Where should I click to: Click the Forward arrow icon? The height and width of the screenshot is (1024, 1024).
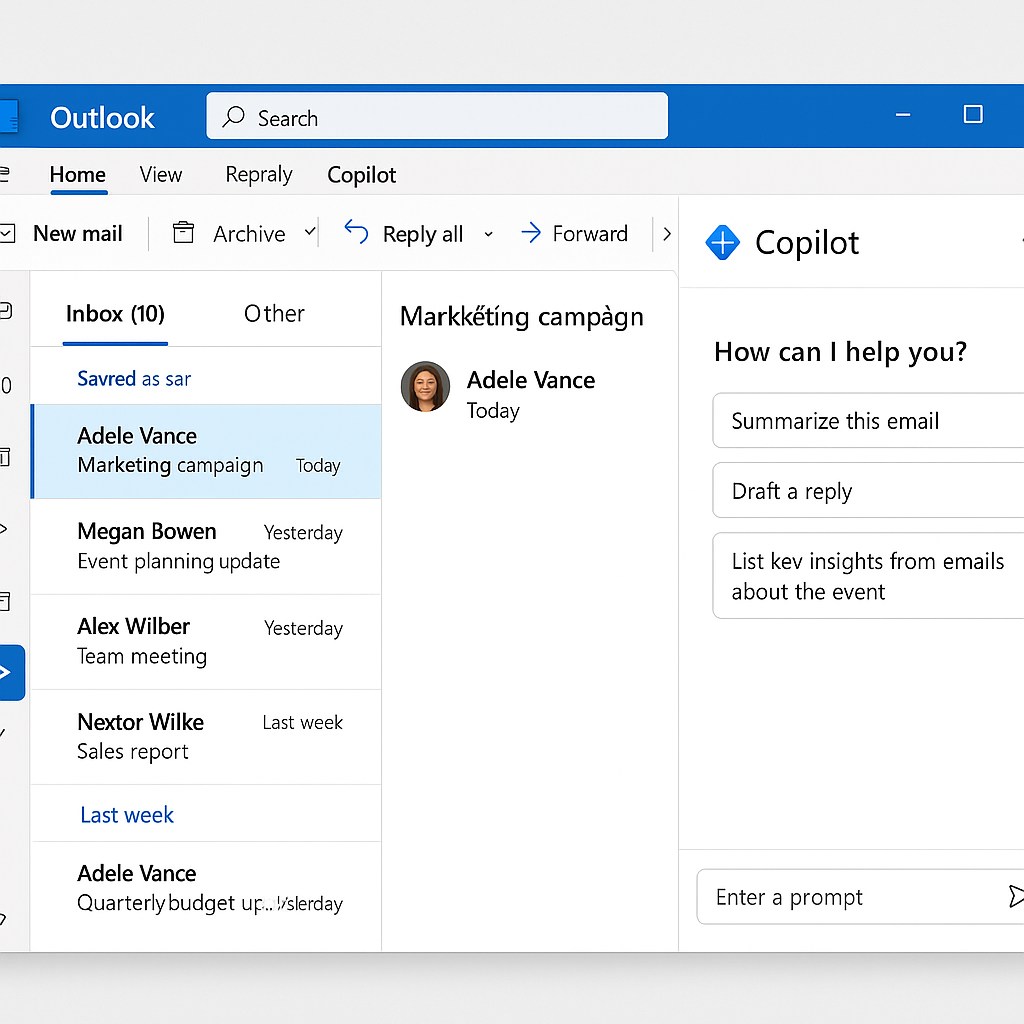(x=531, y=232)
